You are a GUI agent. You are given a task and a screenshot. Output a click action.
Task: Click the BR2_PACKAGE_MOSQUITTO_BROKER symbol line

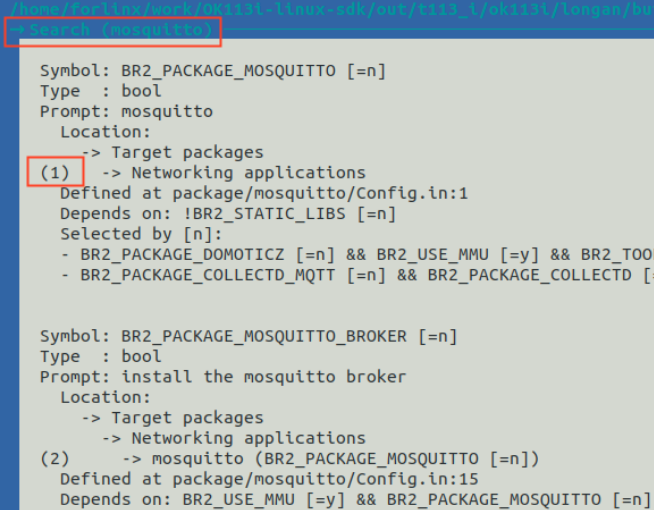tap(249, 337)
